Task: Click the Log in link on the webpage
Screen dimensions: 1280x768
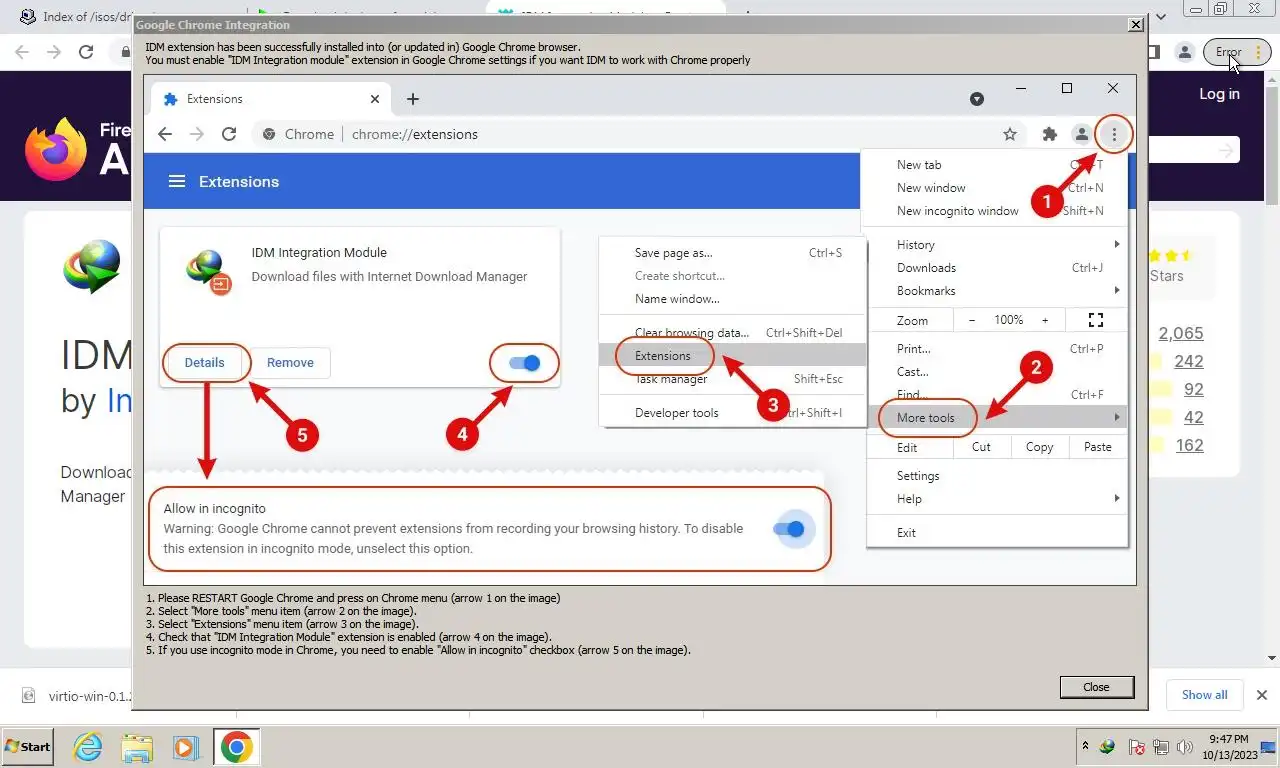Action: (1219, 94)
